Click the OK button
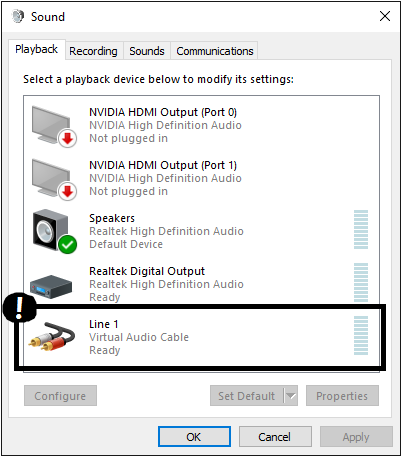 click(194, 436)
